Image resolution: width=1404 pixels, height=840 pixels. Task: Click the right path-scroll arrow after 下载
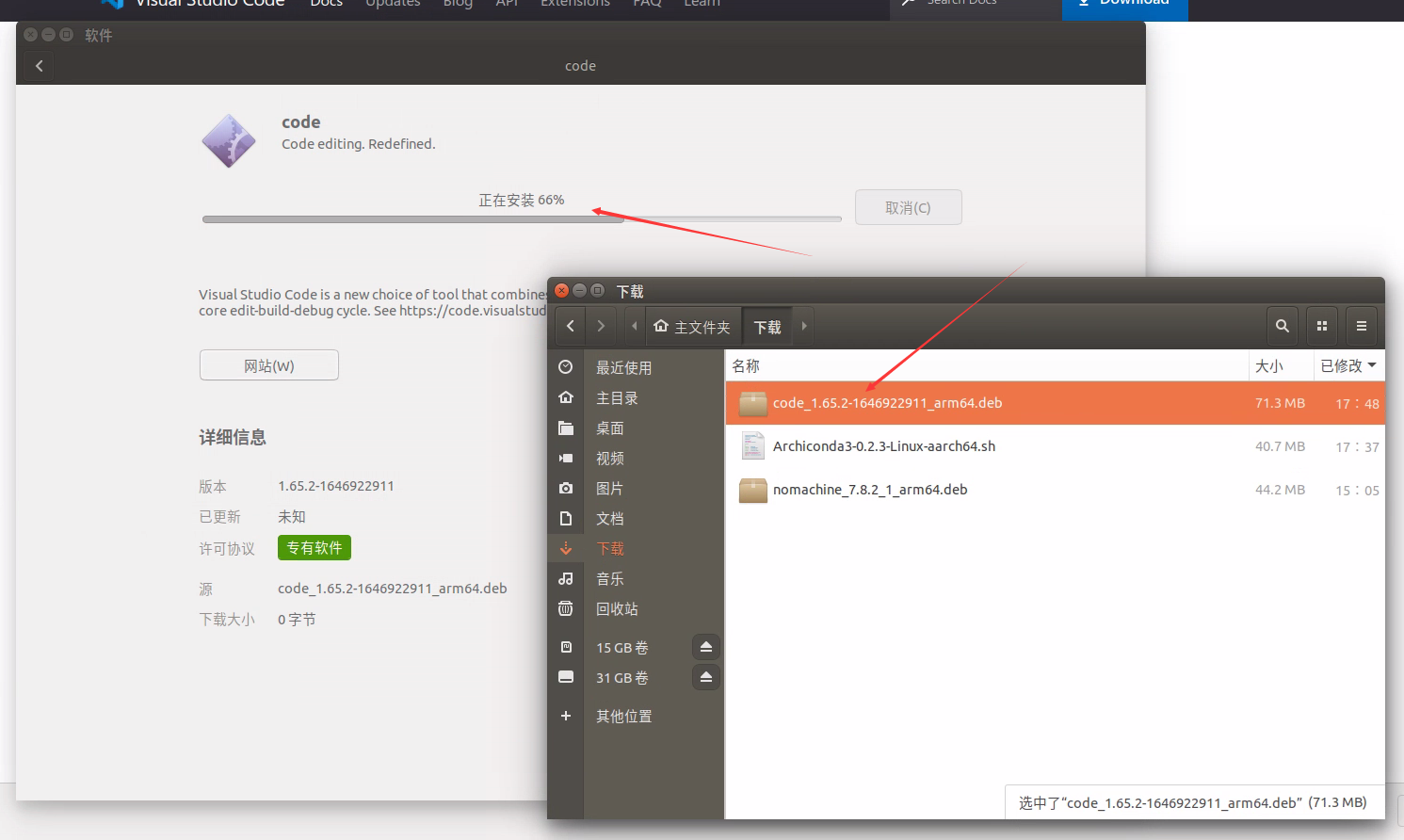point(803,326)
